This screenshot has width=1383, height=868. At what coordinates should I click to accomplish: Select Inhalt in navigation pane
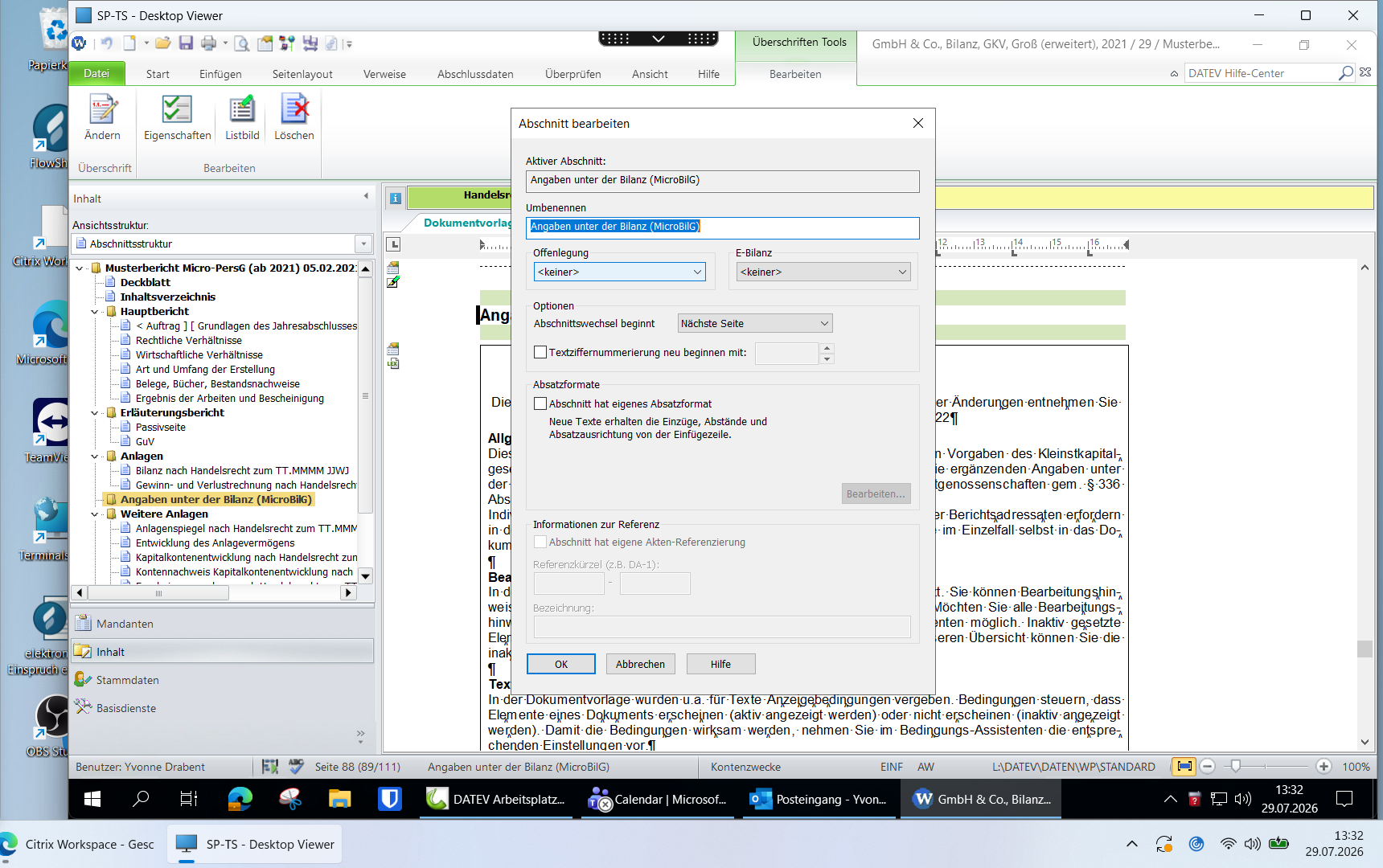tap(222, 652)
